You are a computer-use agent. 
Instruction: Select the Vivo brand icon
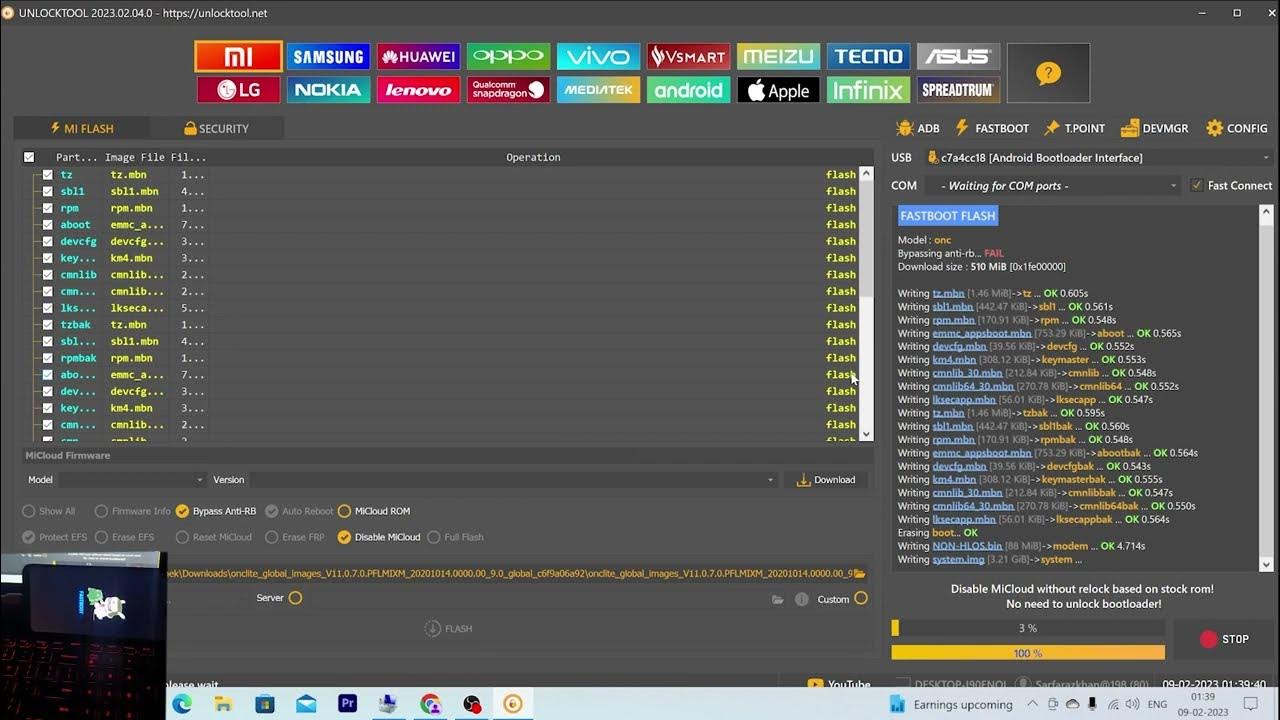[x=598, y=56]
